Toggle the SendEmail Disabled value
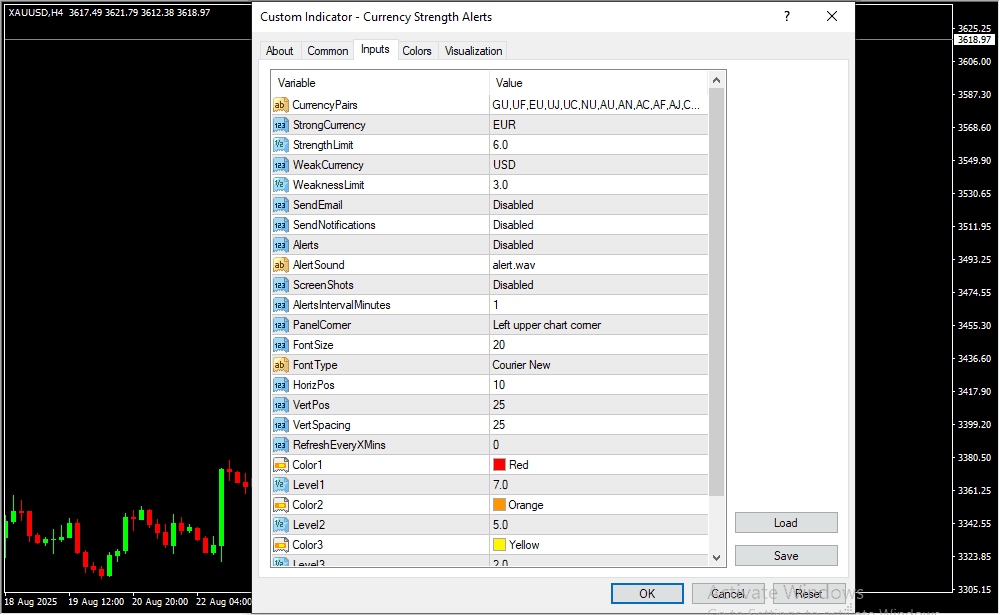 513,205
